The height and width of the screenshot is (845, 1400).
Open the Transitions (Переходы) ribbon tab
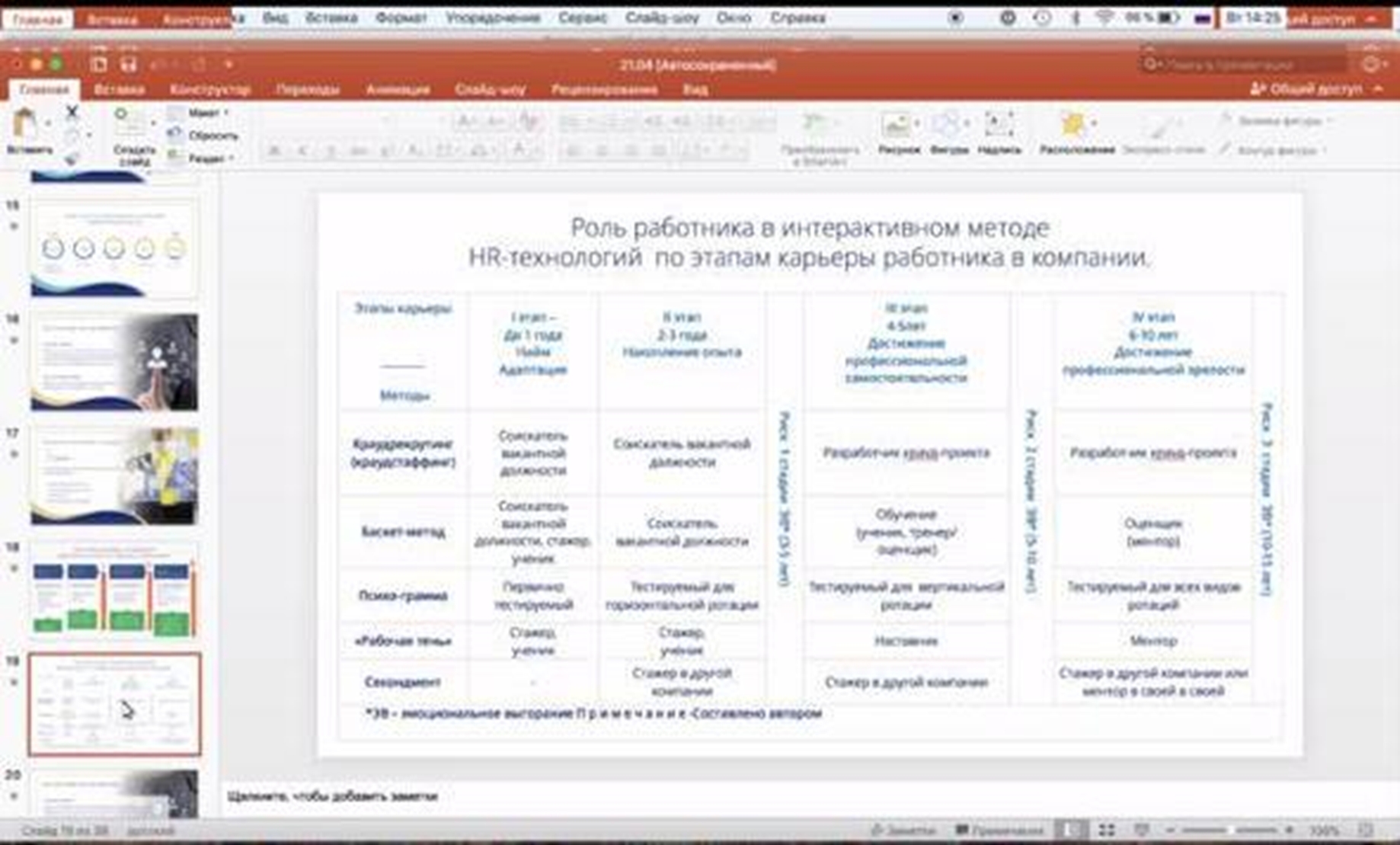coord(307,89)
